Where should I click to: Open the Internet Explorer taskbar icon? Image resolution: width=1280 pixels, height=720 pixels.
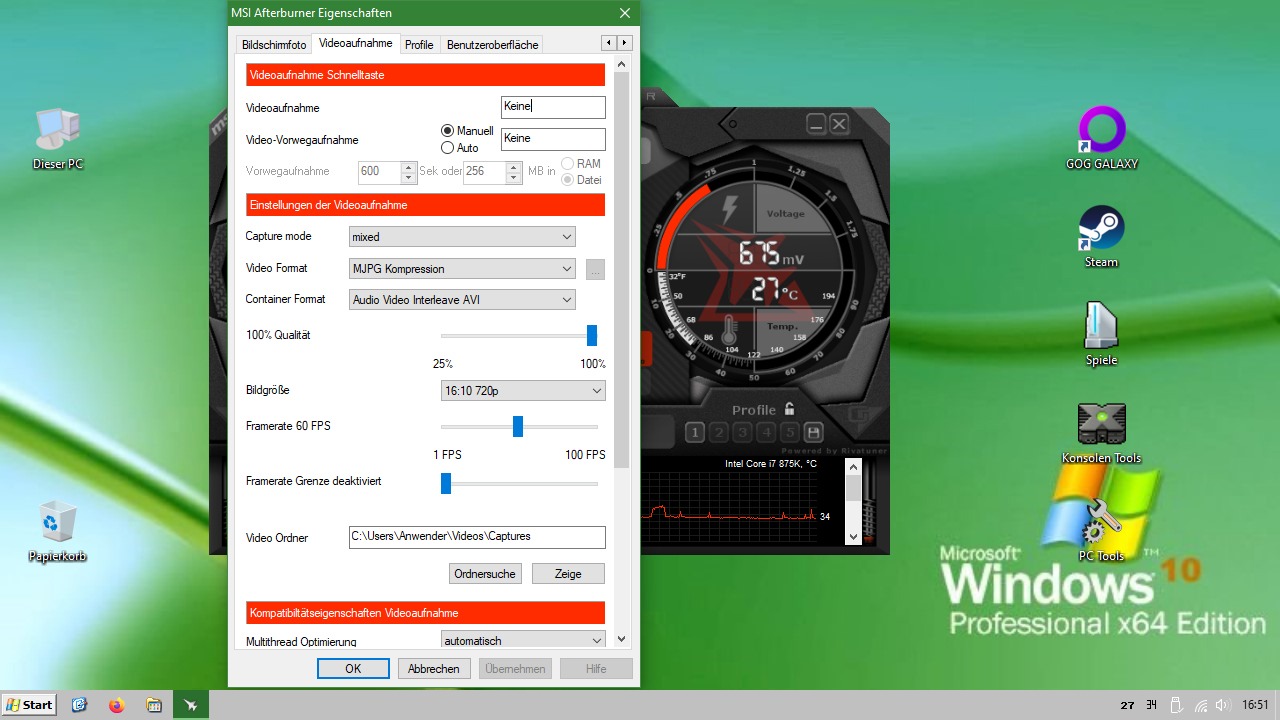[x=80, y=705]
